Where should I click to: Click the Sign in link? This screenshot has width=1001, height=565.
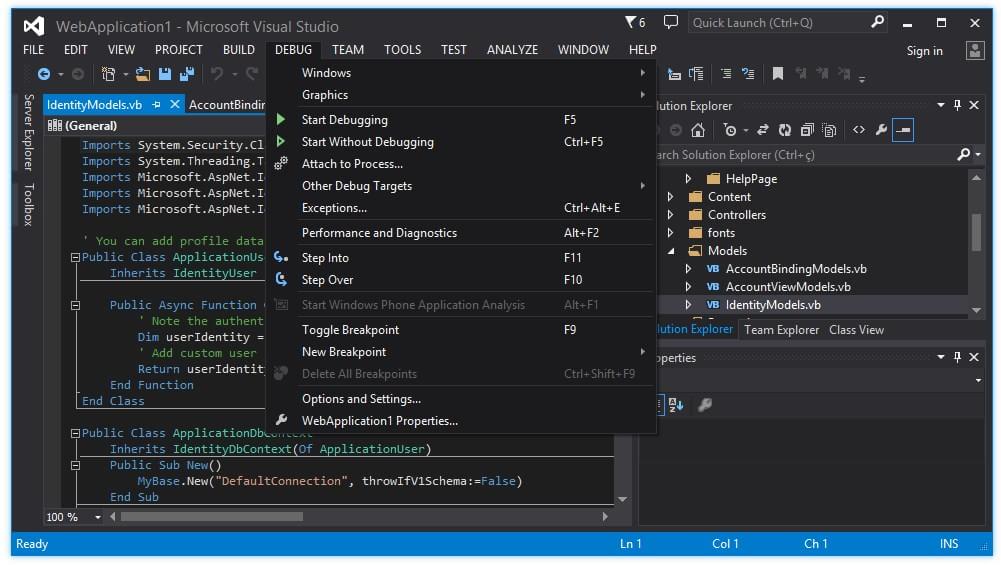tap(924, 50)
